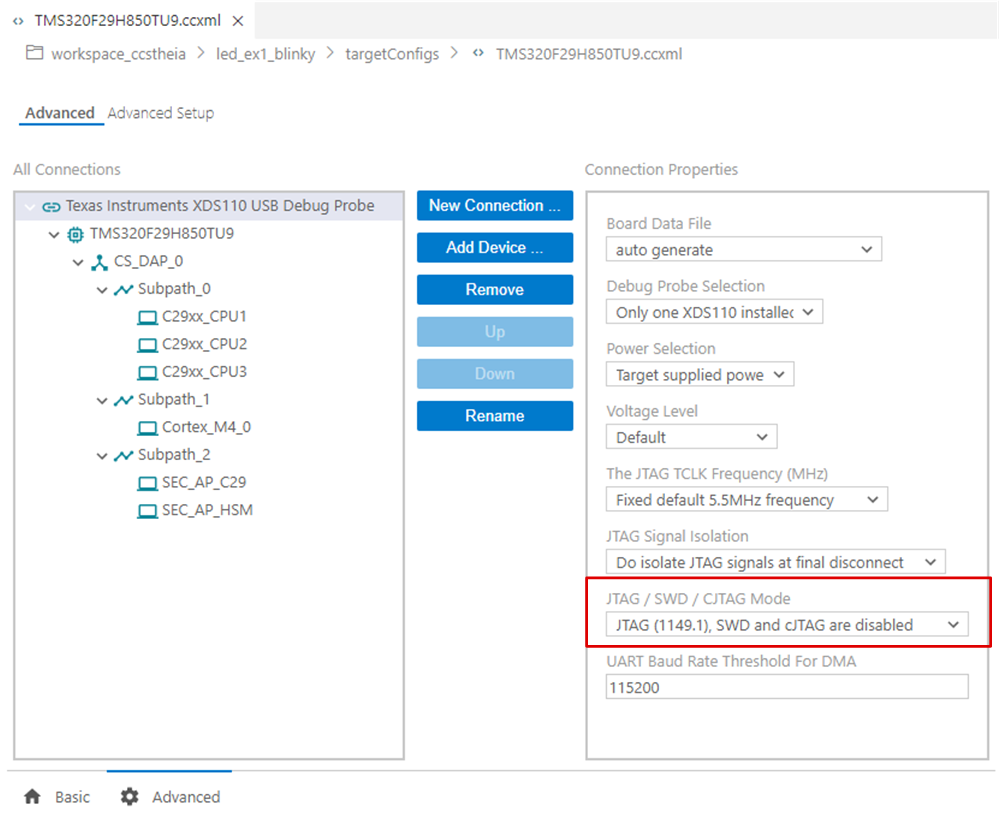
Task: Collapse the Subpath_0 tree node
Action: click(x=102, y=290)
